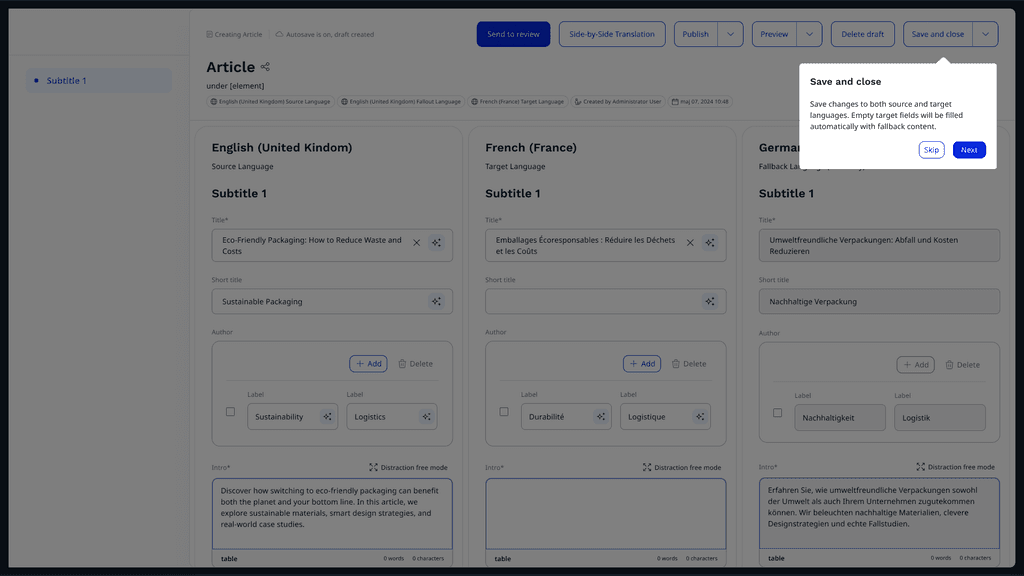Click the AI sparkle icon in French title field
1024x576 pixels.
[x=710, y=243]
